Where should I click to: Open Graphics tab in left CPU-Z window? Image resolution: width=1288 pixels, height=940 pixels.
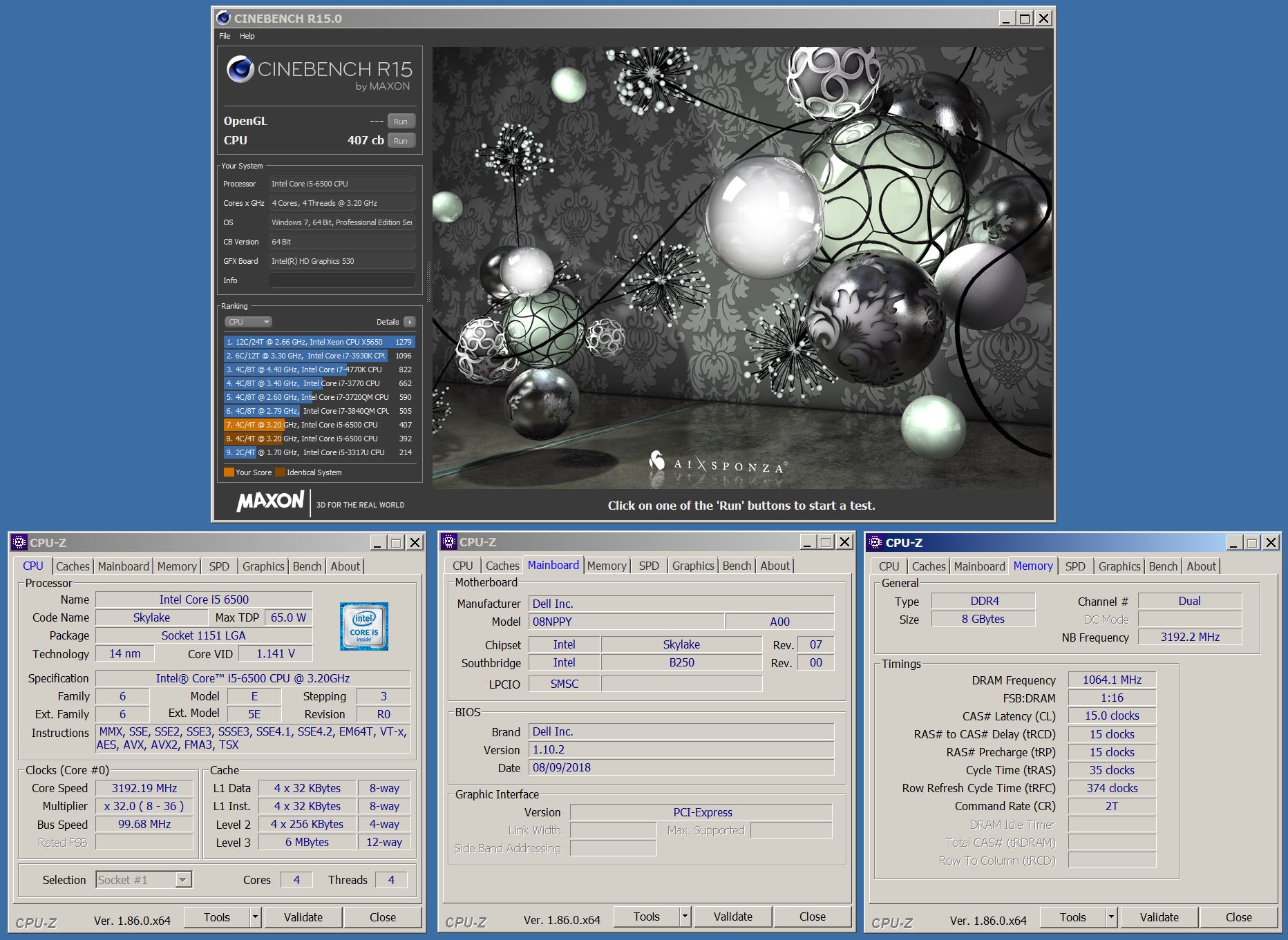[263, 566]
